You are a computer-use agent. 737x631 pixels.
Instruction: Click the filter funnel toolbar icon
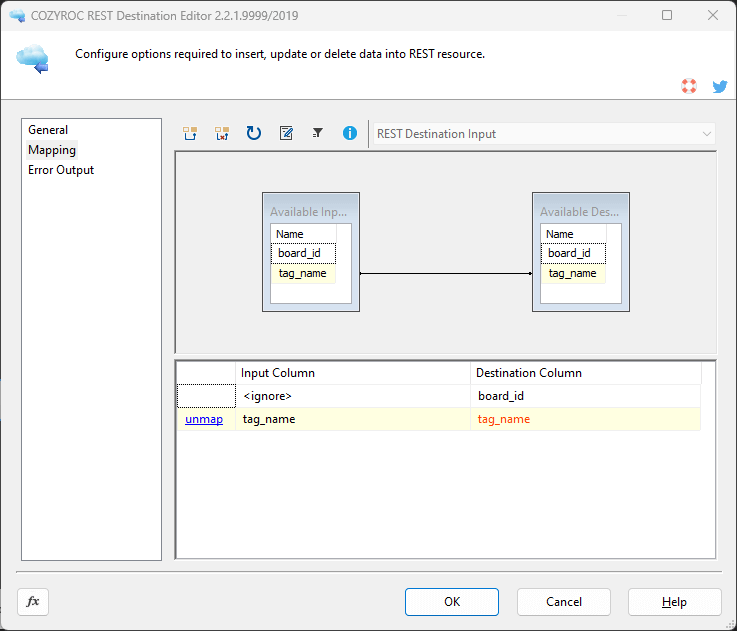tap(318, 134)
